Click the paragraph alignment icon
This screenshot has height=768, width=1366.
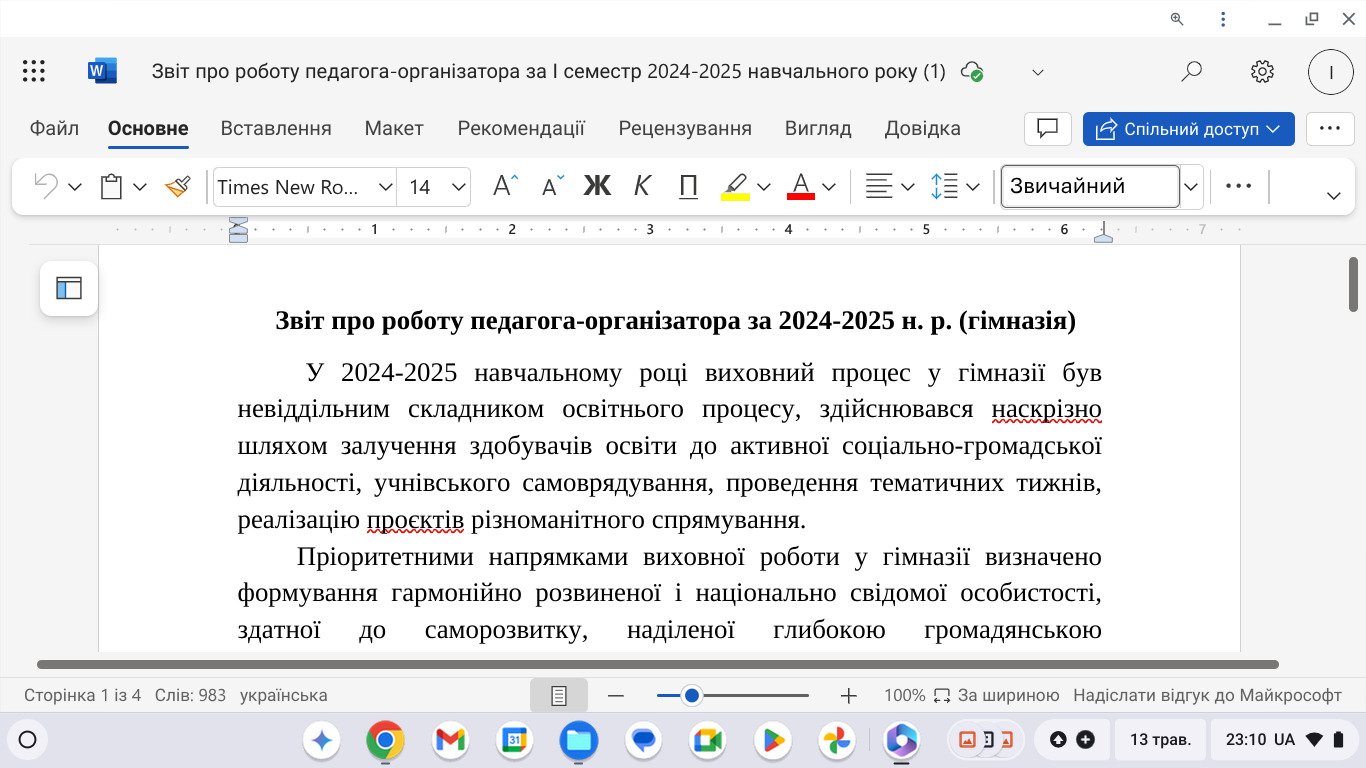pyautogui.click(x=879, y=186)
